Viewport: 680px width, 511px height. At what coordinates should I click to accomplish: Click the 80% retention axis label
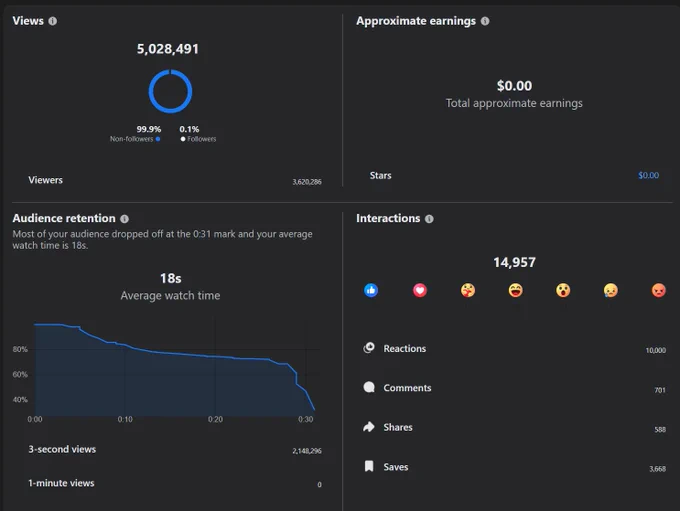[x=20, y=349]
